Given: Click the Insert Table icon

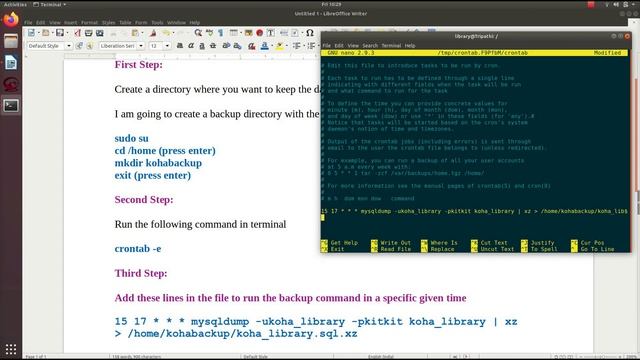Looking at the screenshot, I should pos(233,33).
